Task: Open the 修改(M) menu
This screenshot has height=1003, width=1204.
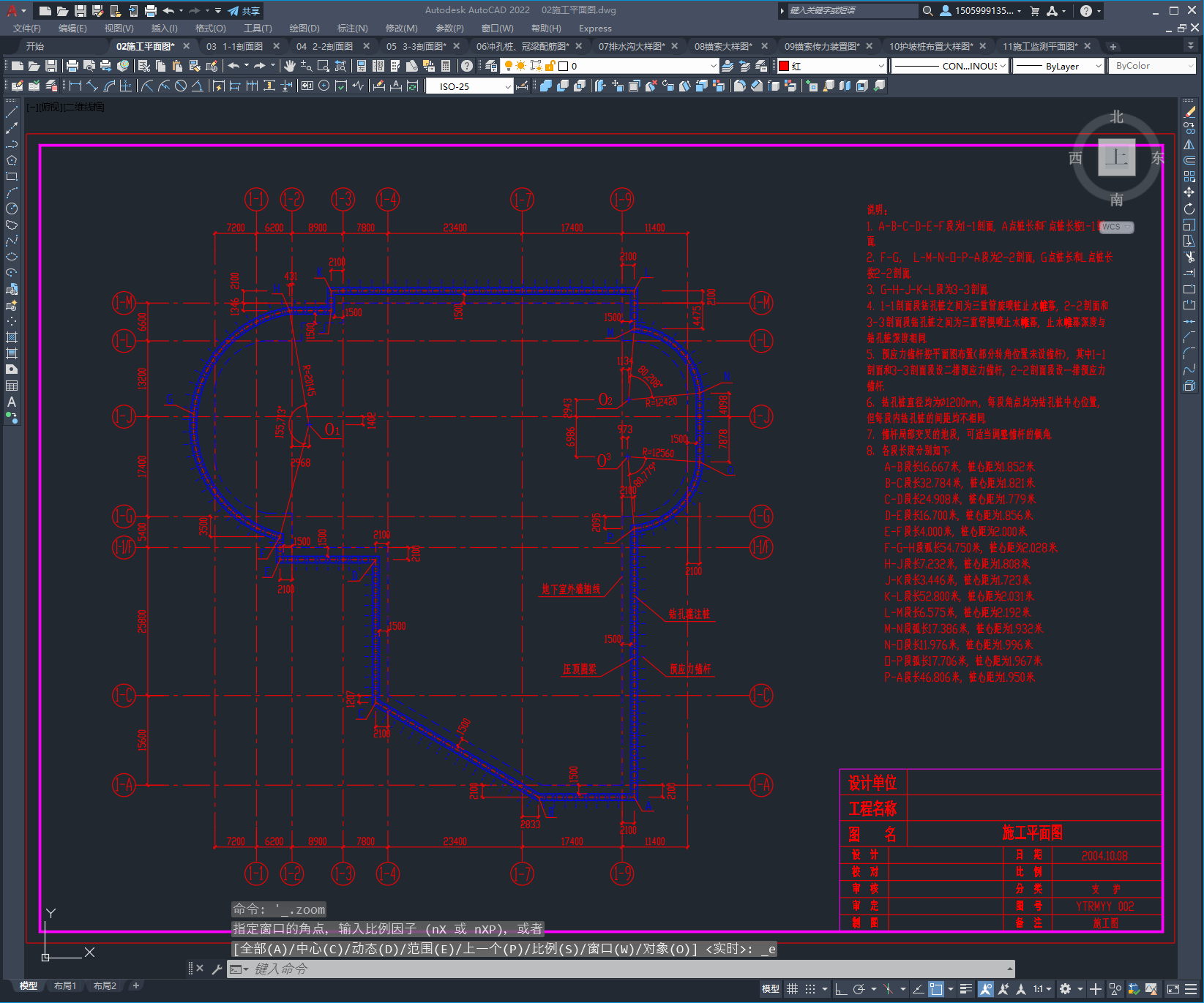Action: point(402,29)
